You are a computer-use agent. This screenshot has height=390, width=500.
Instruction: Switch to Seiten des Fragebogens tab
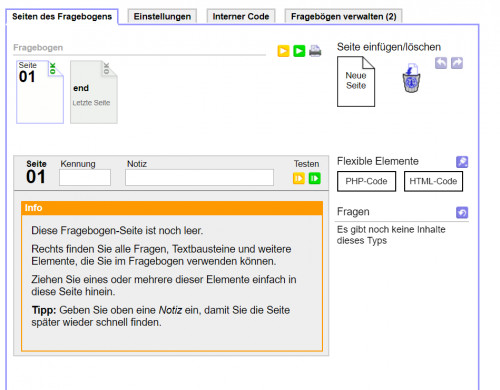62,17
